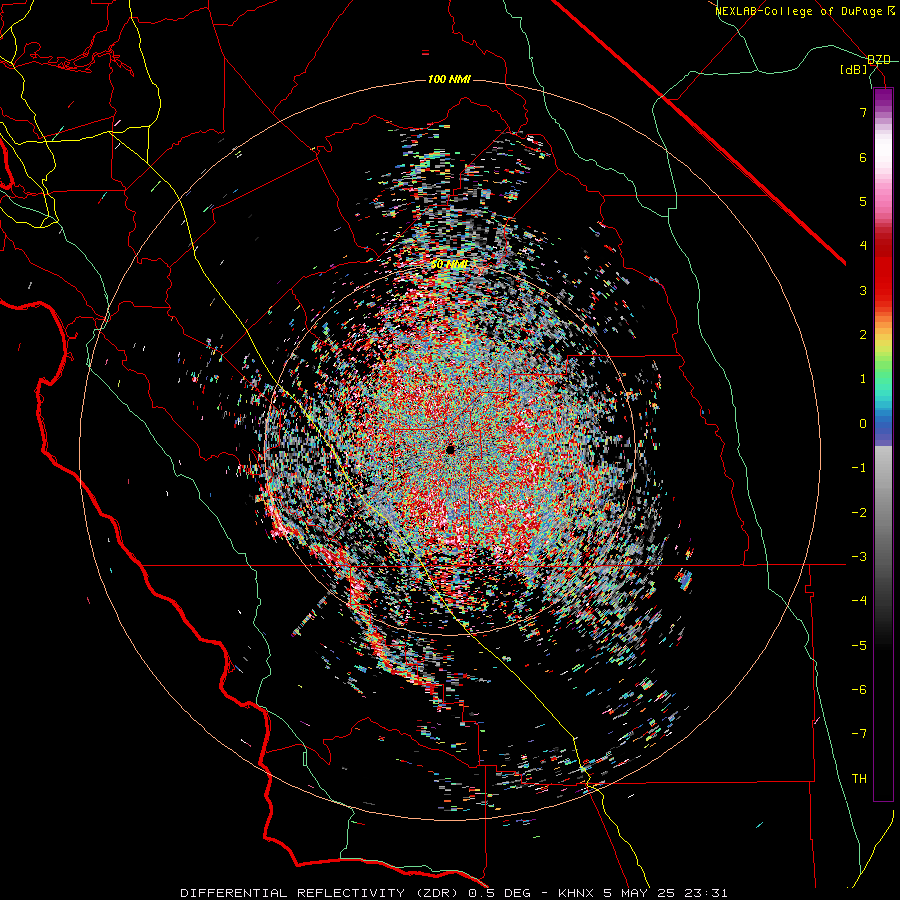Click the "-6" value on the dB scale

[x=859, y=690]
